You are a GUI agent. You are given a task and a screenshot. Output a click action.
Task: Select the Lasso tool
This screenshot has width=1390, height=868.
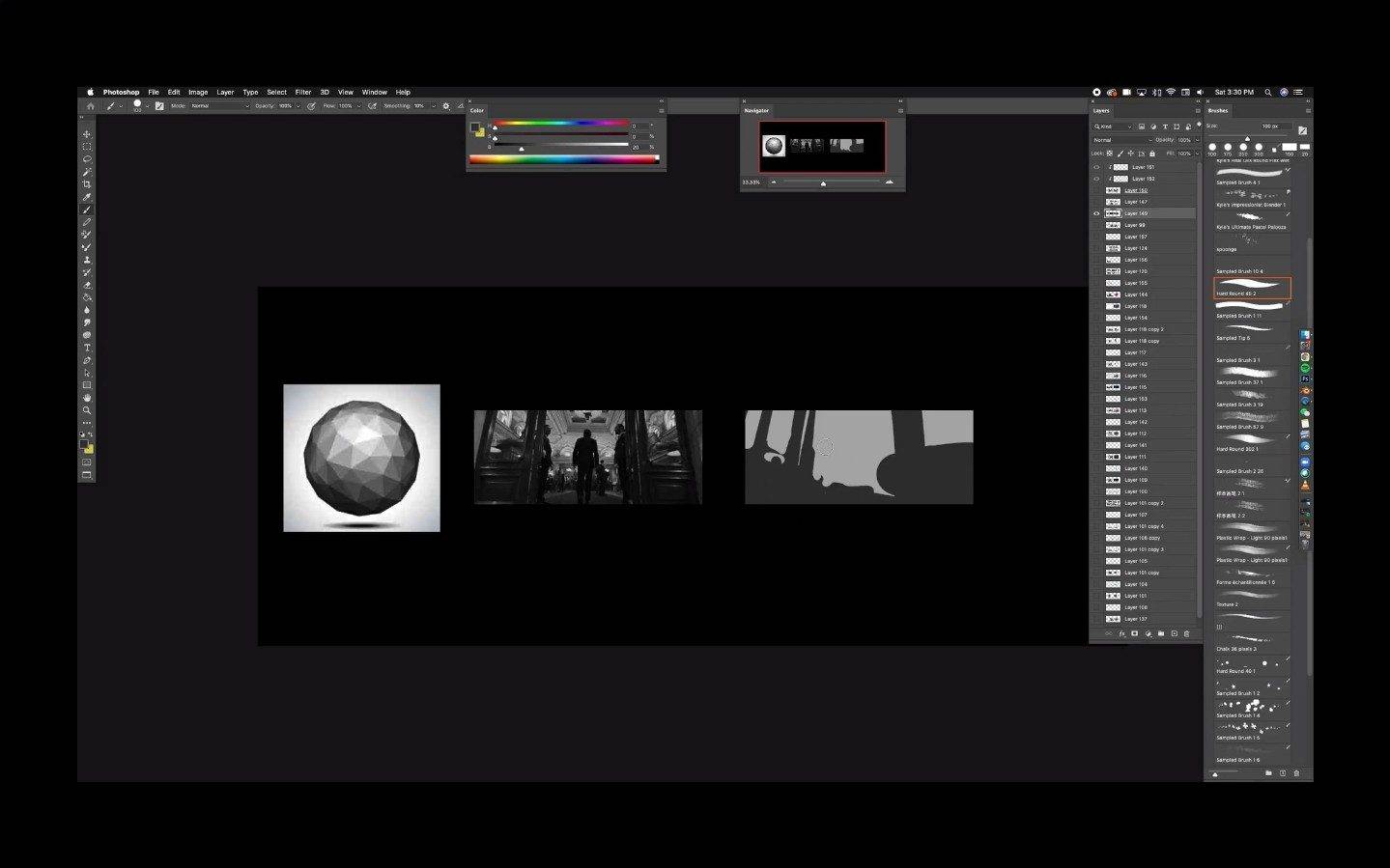(87, 159)
